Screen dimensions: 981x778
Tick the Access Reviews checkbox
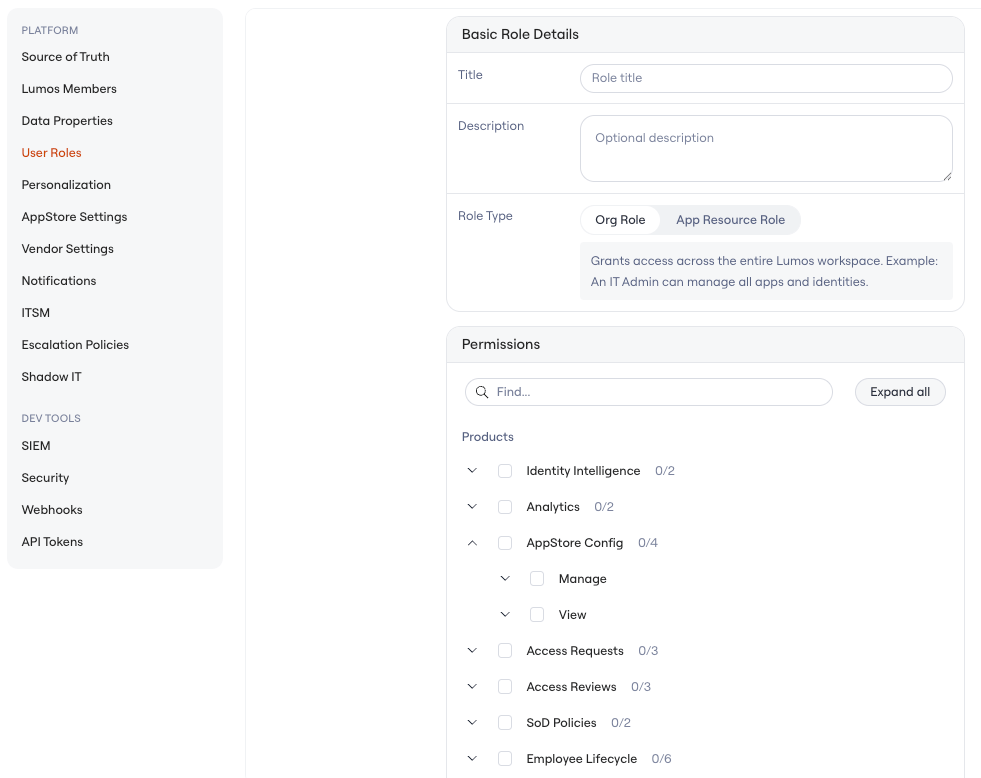click(x=505, y=687)
